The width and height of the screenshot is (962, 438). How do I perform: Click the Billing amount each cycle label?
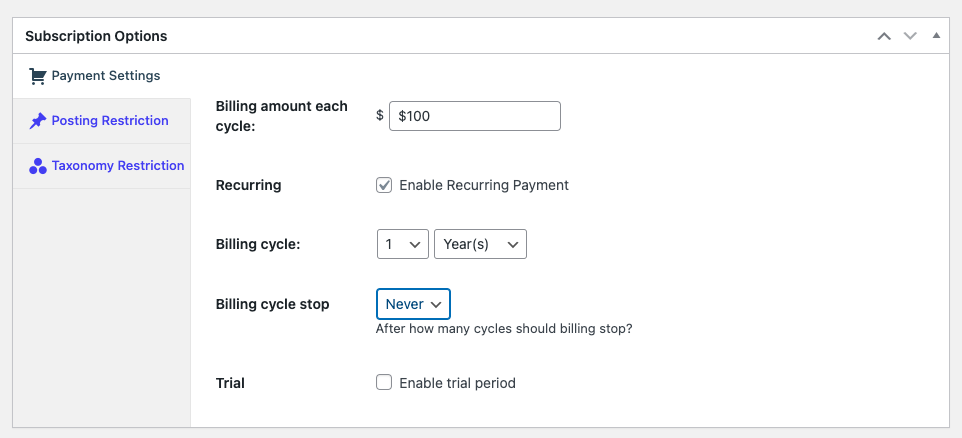tap(282, 116)
